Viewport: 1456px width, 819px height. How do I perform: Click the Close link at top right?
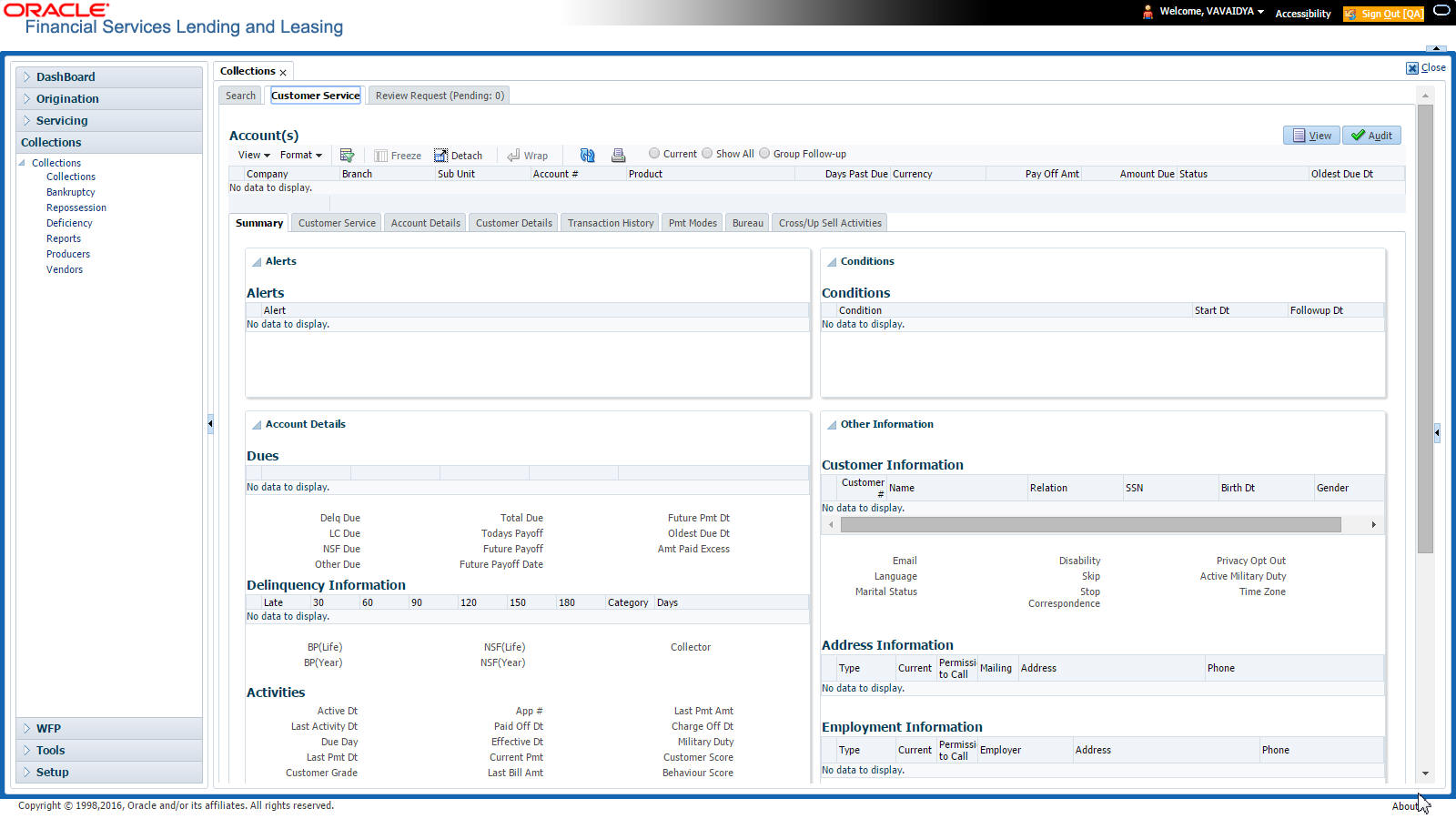pos(1433,67)
